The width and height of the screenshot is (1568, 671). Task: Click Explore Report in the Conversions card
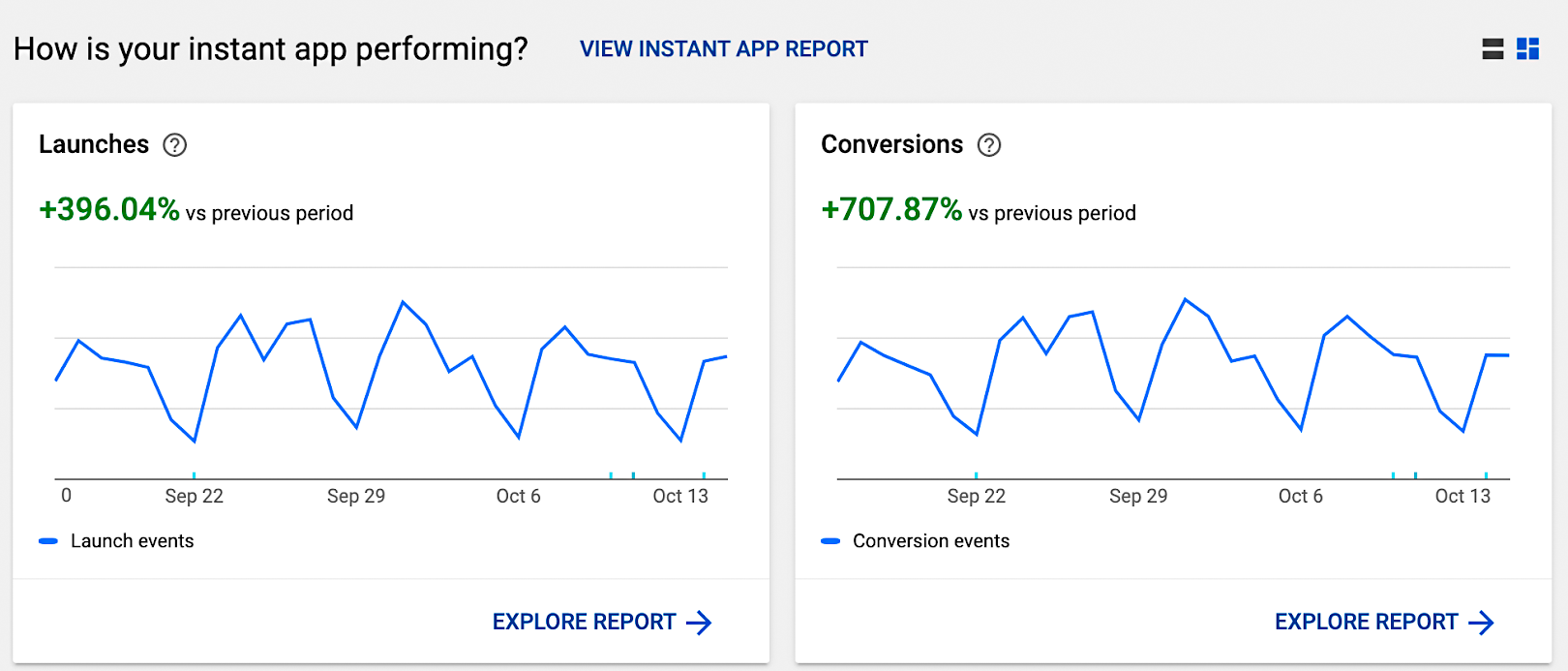point(1384,622)
